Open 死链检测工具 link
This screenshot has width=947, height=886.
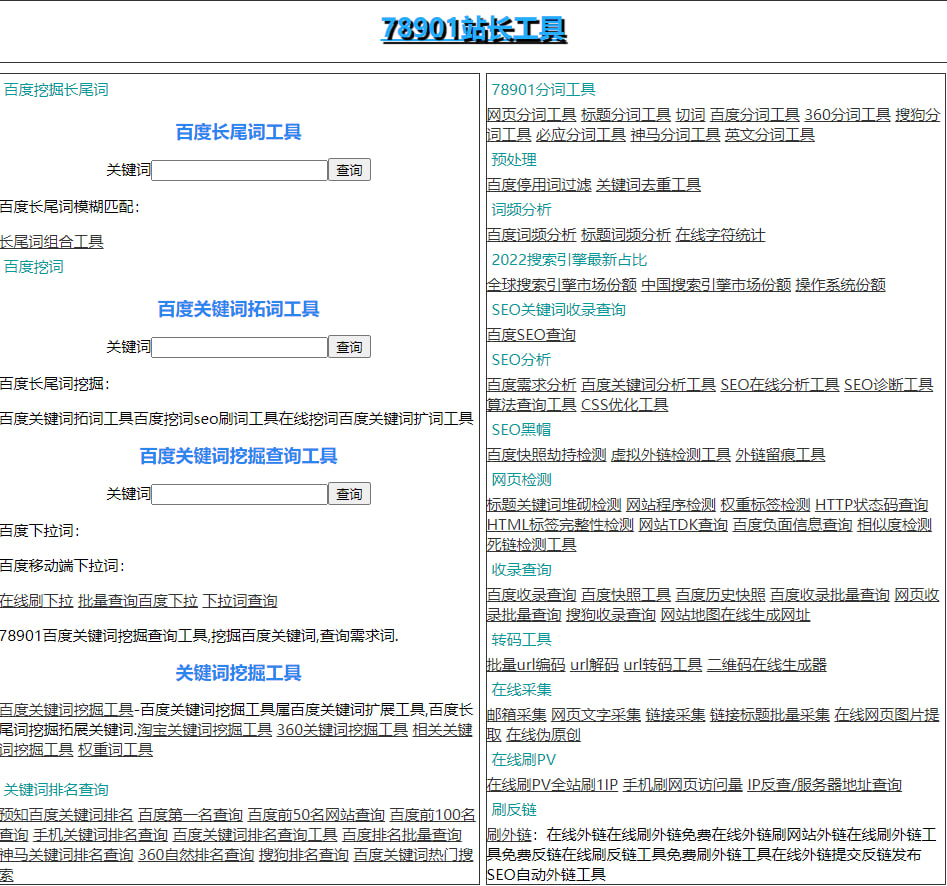(x=531, y=545)
